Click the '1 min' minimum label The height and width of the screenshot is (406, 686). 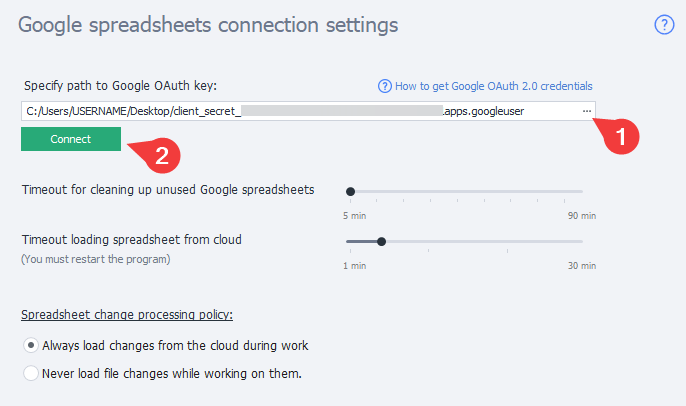pyautogui.click(x=354, y=266)
